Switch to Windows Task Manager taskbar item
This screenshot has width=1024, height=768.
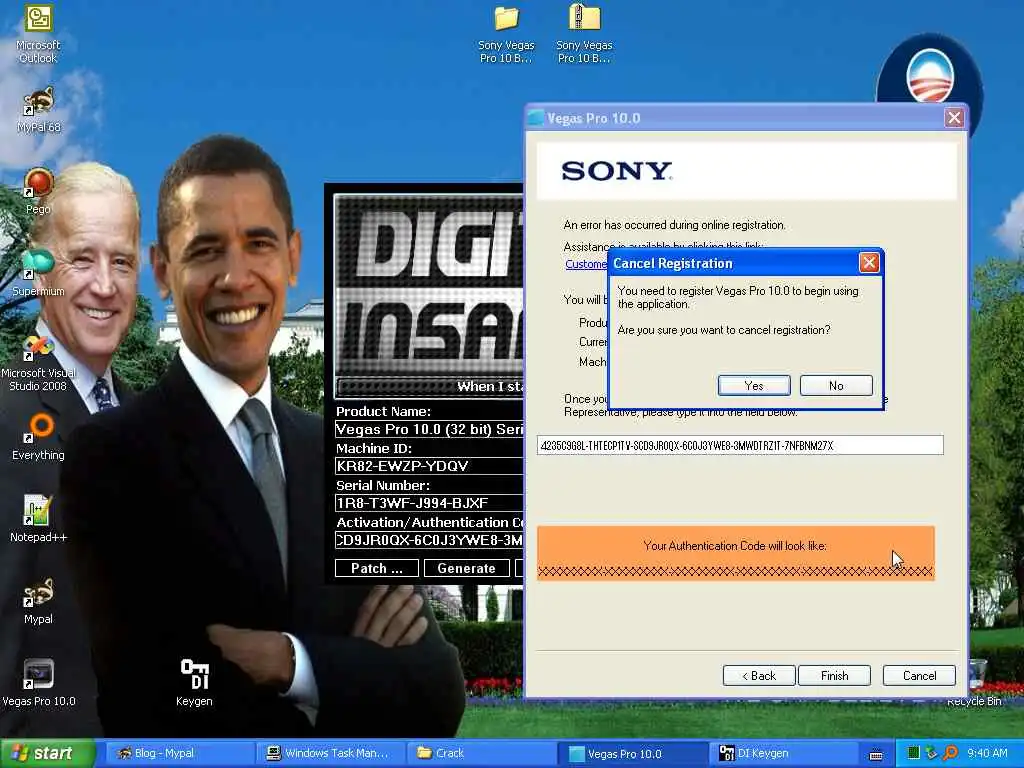click(x=330, y=753)
